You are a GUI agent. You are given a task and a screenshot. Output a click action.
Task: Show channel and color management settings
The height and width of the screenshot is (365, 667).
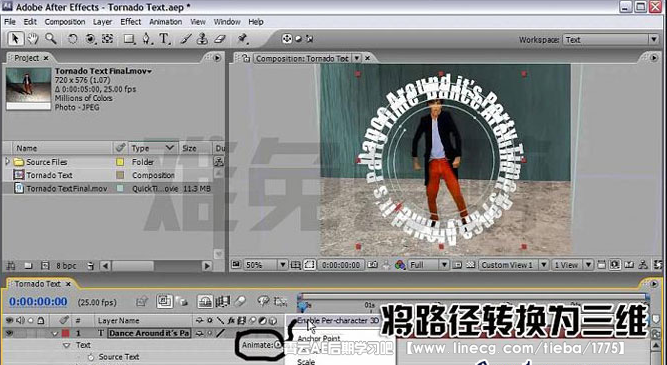coord(400,265)
